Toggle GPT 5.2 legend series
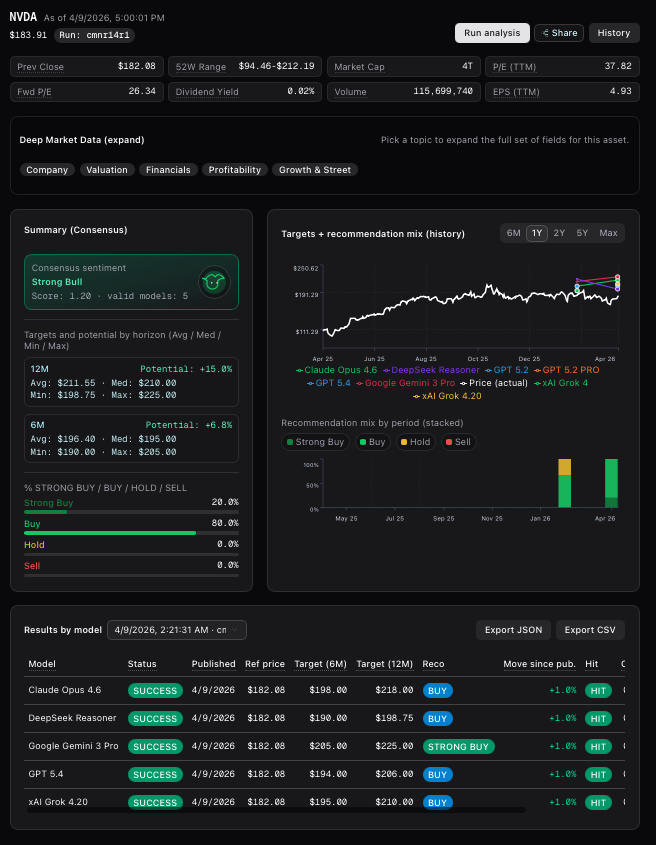This screenshot has width=656, height=845. pyautogui.click(x=507, y=370)
